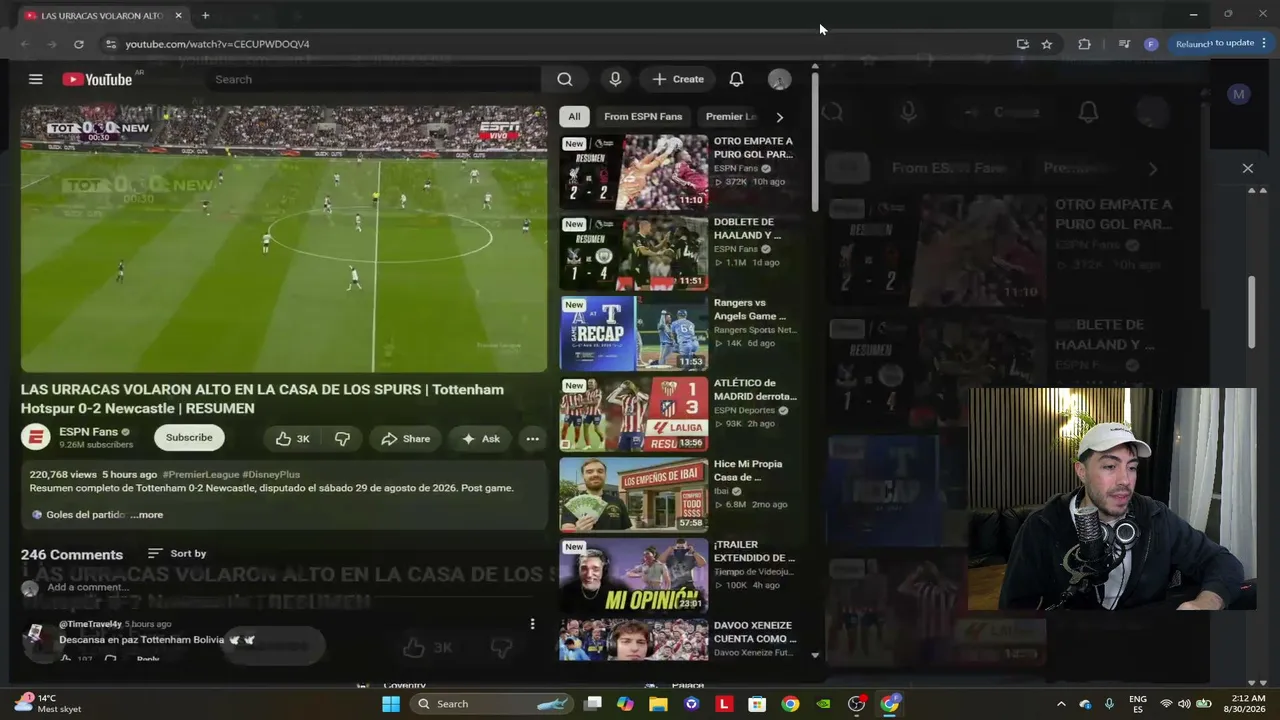
Task: Open a new Chrome tab
Action: point(205,16)
